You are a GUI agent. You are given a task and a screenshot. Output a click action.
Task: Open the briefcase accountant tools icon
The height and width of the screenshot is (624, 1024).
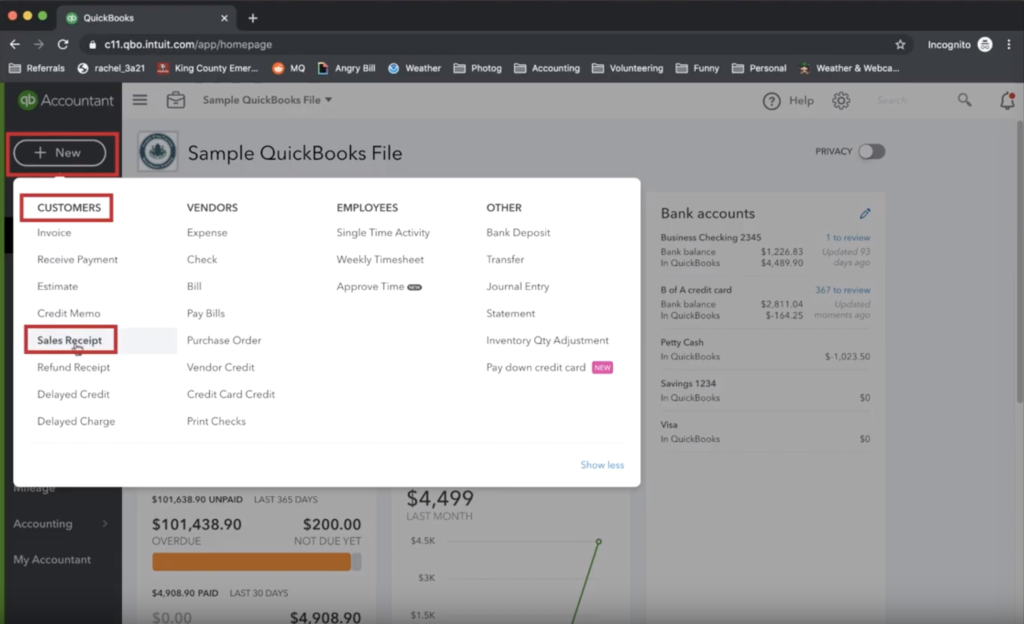176,100
